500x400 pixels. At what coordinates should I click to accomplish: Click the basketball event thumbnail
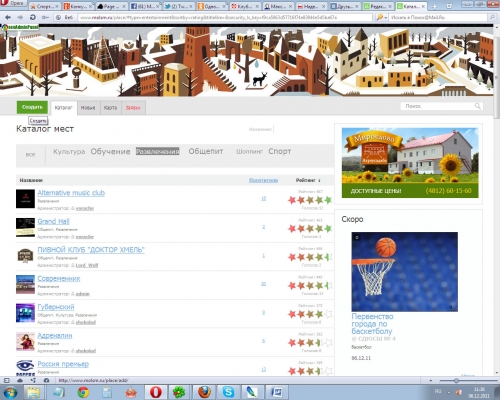[404, 272]
